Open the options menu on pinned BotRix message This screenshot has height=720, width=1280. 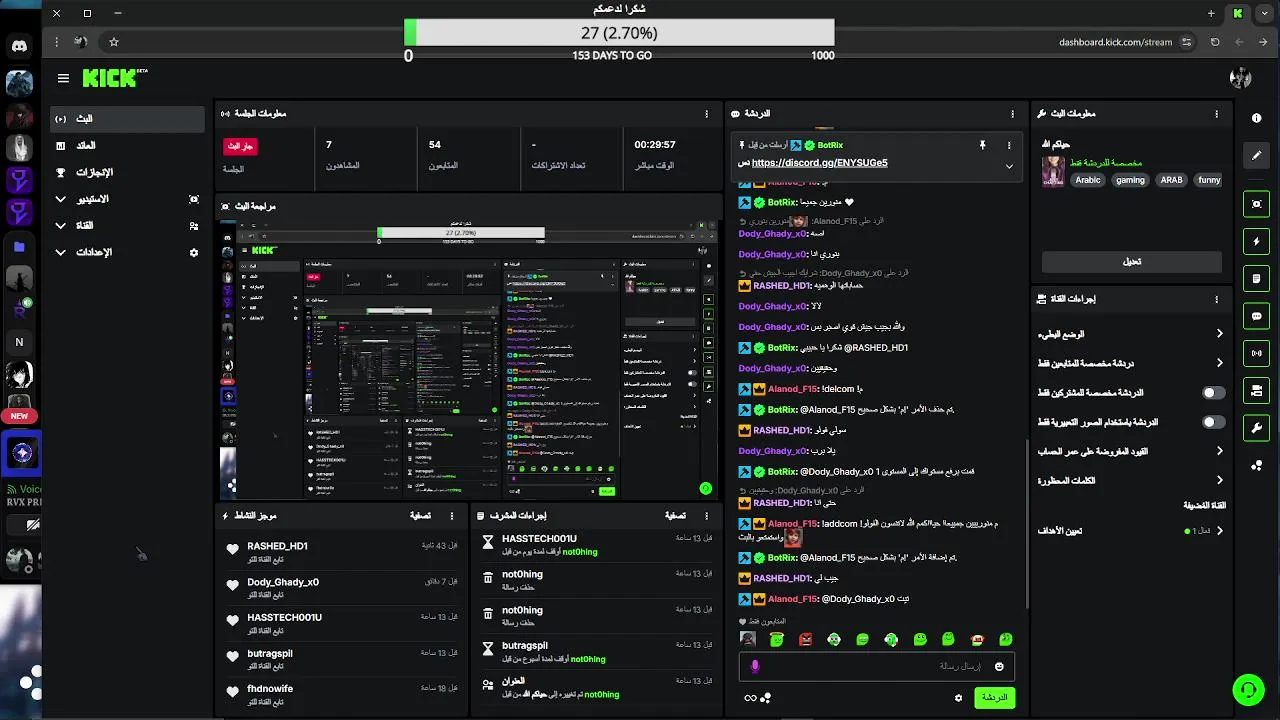tap(1009, 145)
